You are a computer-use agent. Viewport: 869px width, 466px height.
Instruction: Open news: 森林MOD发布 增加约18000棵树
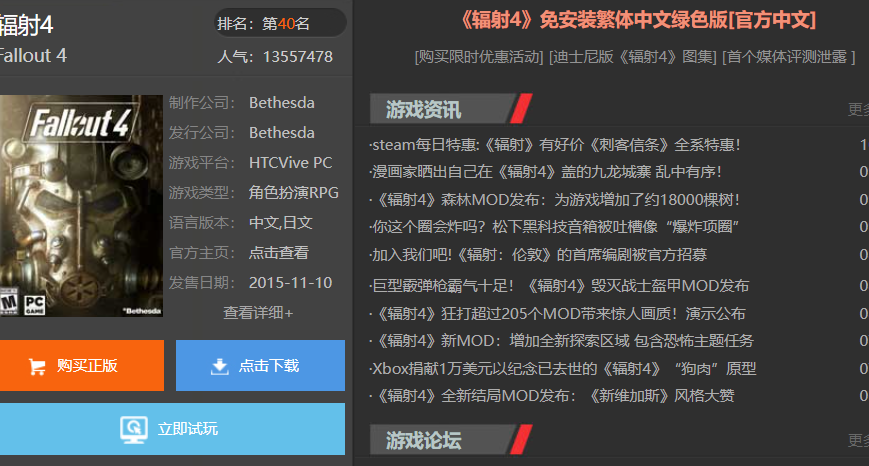554,199
